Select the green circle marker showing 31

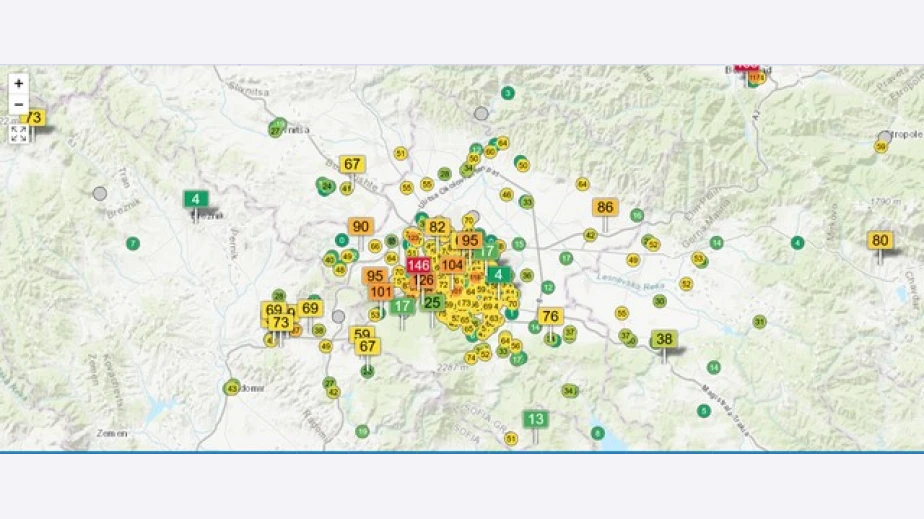coord(760,322)
